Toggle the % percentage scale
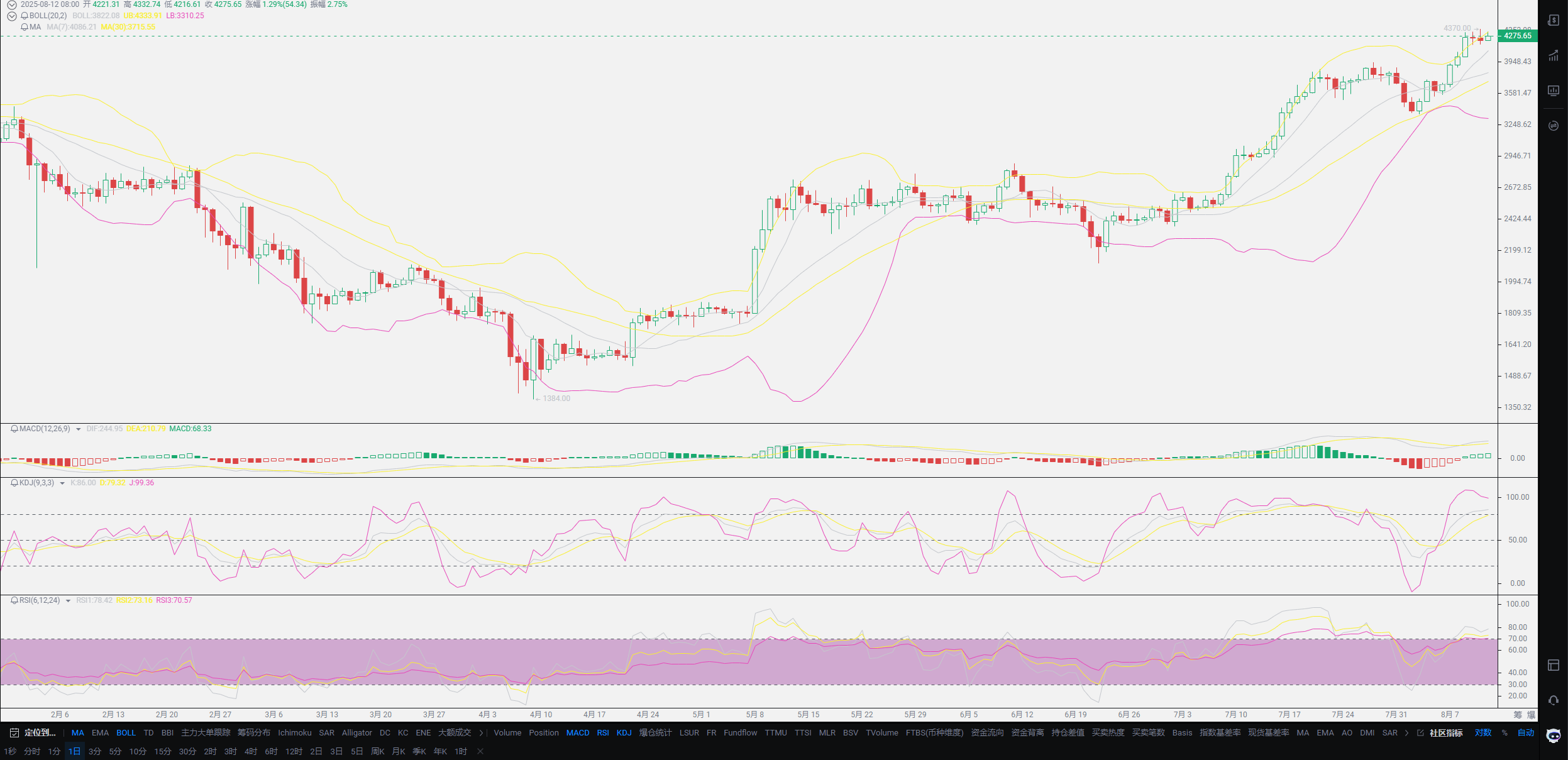This screenshot has height=760, width=1568. [x=1505, y=733]
